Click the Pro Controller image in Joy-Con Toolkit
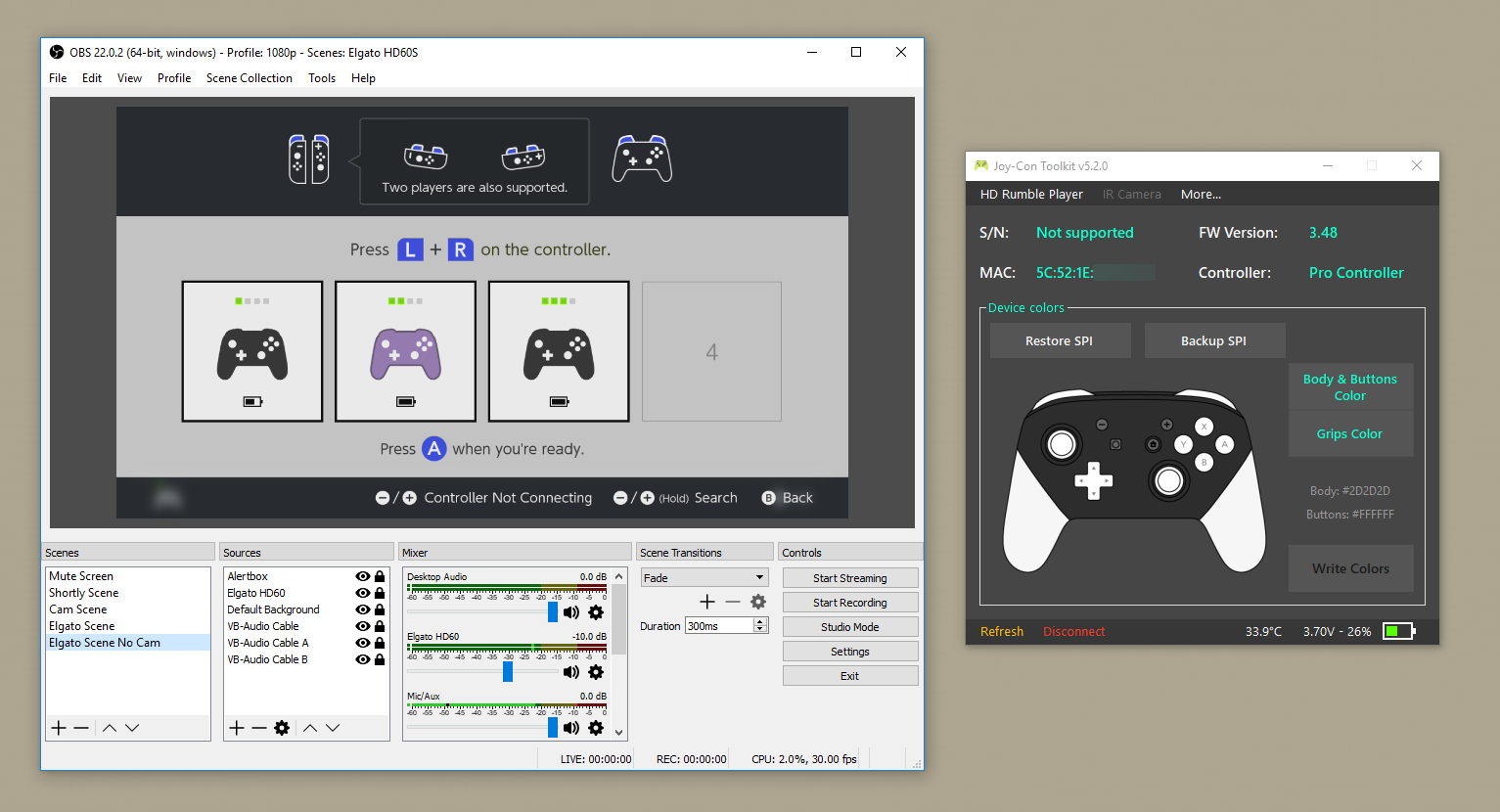This screenshot has height=812, width=1500. tap(1134, 480)
